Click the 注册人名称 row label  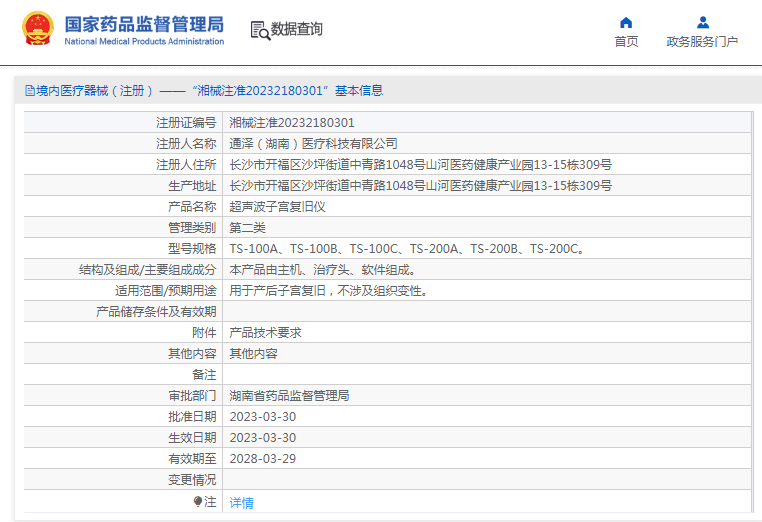(186, 144)
